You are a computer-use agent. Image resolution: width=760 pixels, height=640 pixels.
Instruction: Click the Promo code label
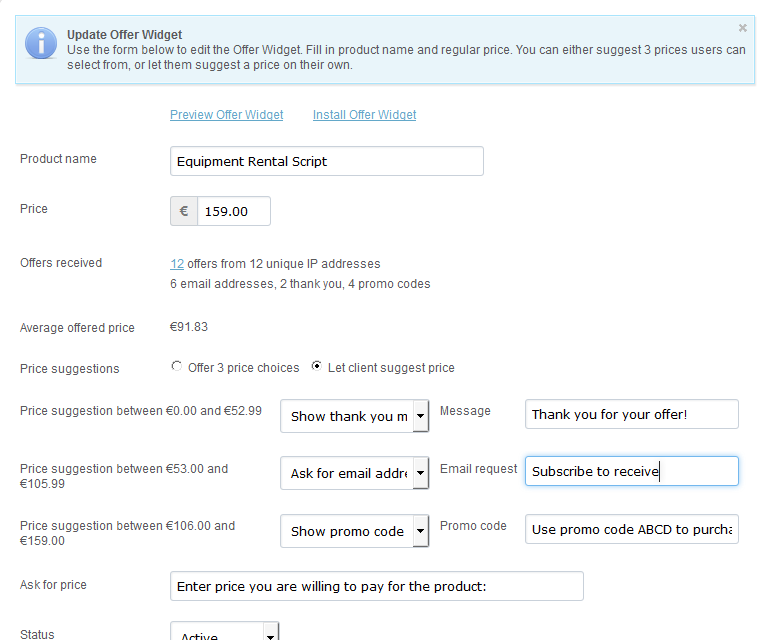pos(473,526)
